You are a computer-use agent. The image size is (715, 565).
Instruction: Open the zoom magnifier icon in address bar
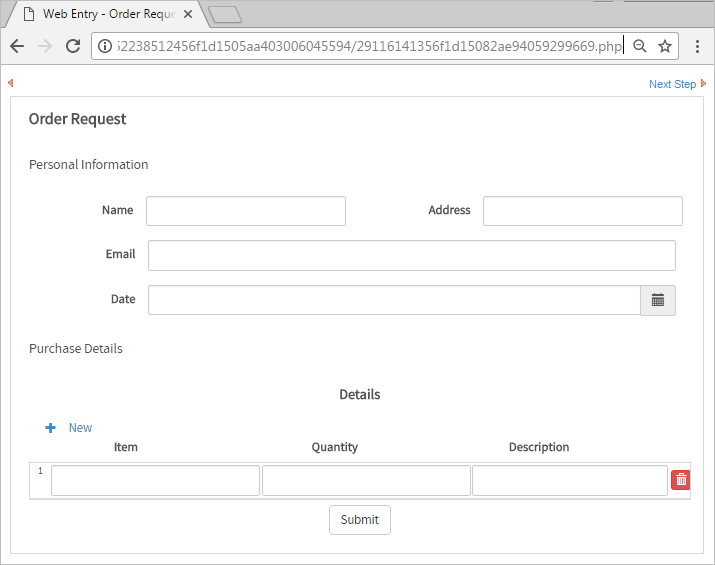pos(640,46)
